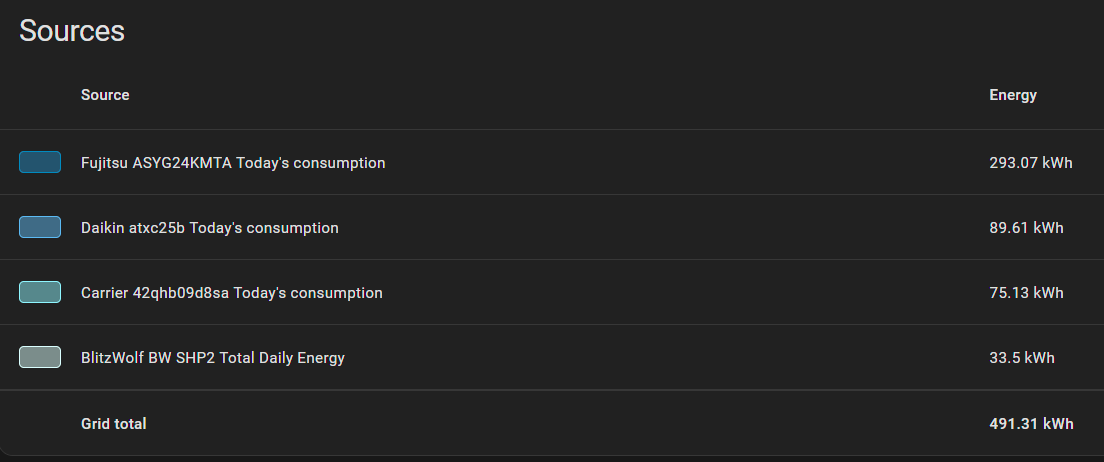This screenshot has width=1104, height=462.
Task: Select the 33.5 kWh energy value
Action: (1022, 358)
